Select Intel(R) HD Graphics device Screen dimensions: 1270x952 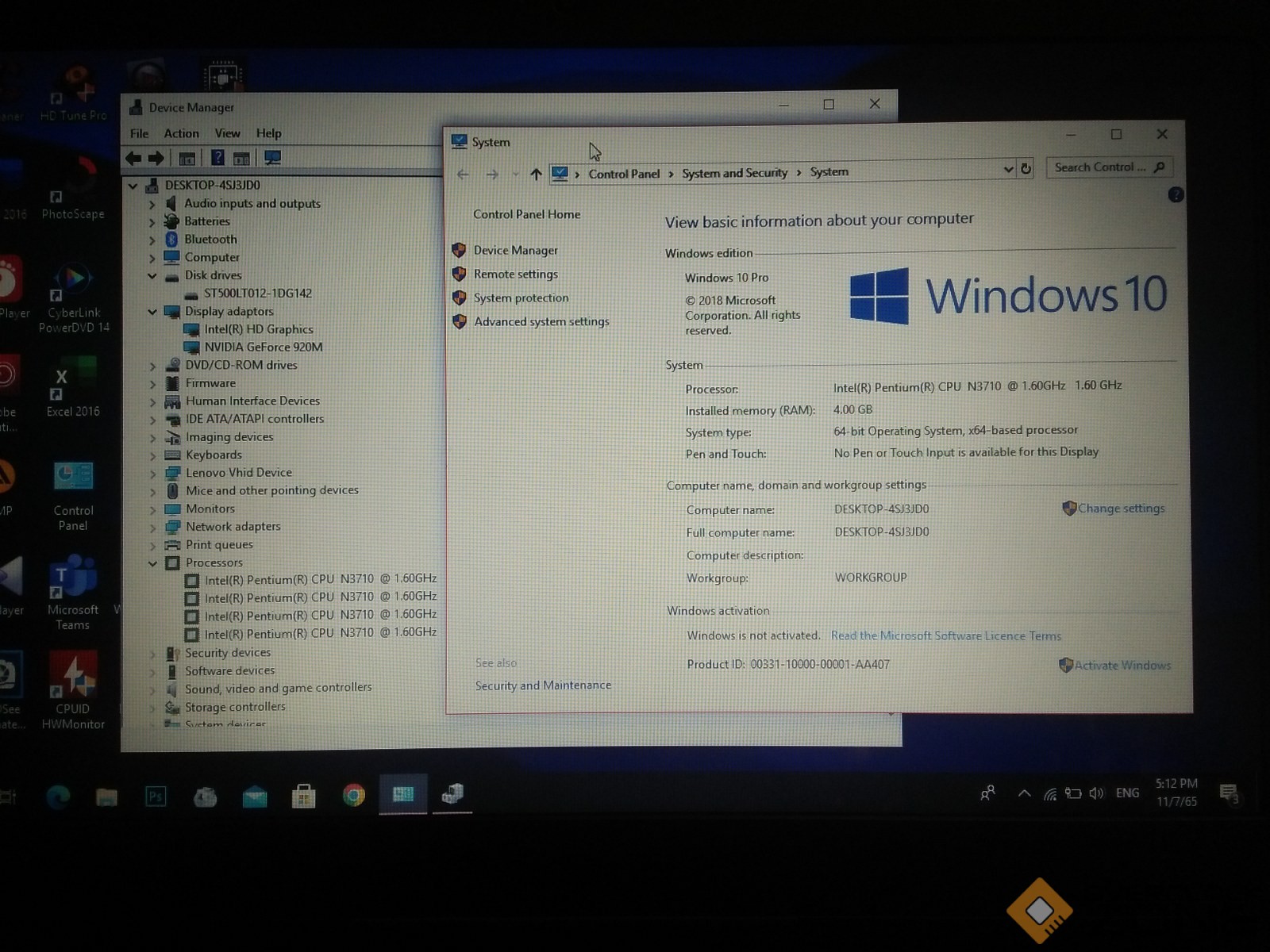(x=259, y=329)
